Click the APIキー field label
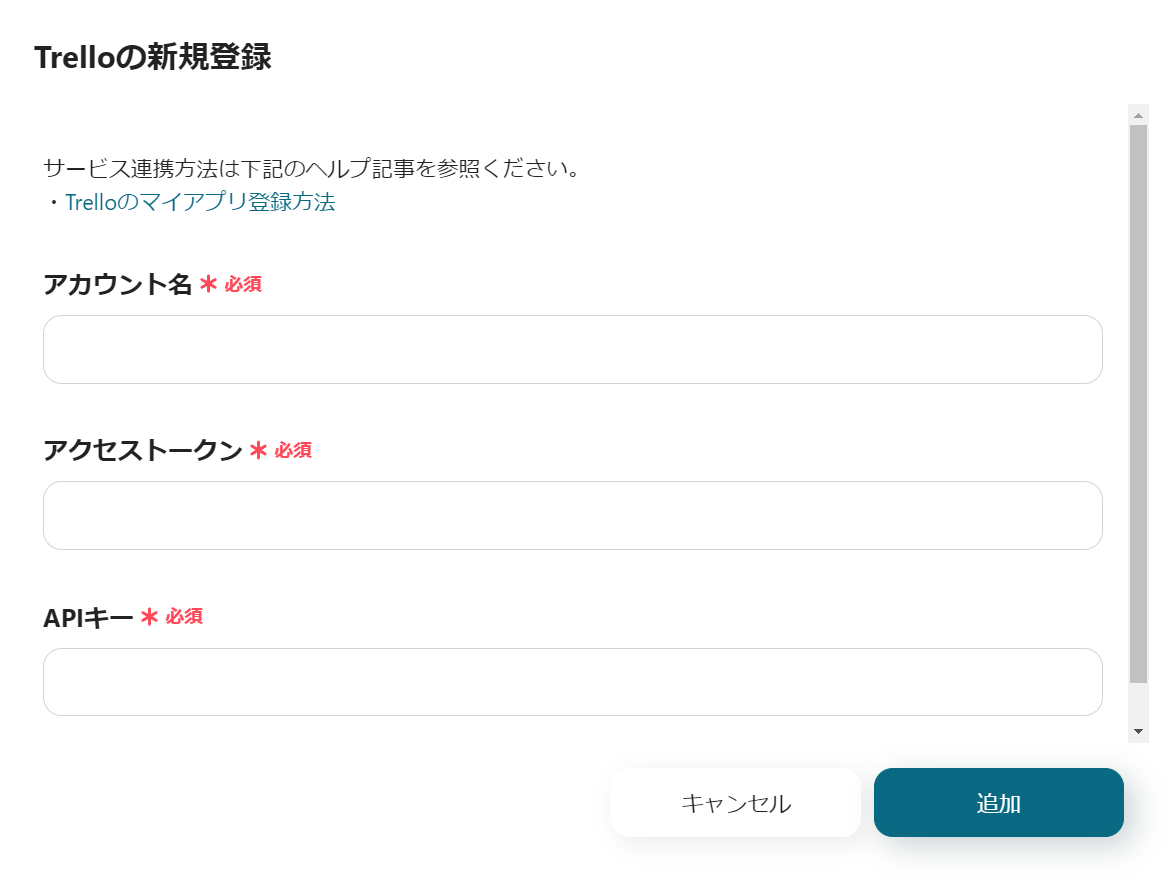1169x882 pixels. tap(88, 617)
